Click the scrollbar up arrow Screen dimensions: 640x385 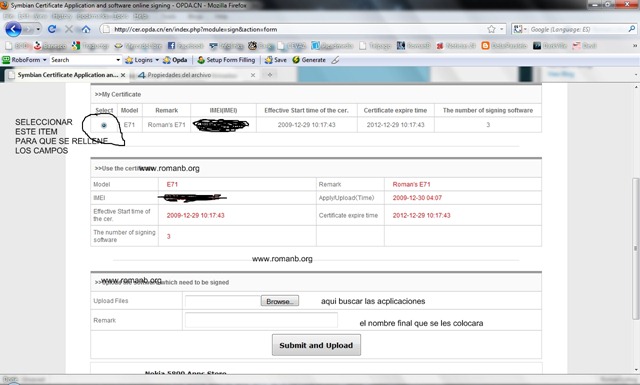tap(636, 87)
